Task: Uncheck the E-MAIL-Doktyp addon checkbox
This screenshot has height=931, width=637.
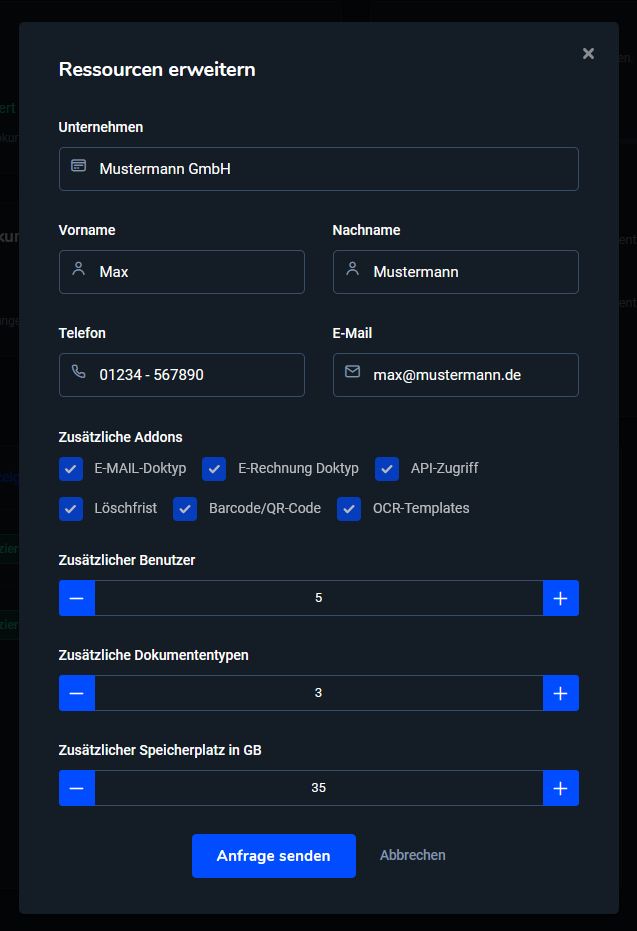Action: [x=71, y=468]
